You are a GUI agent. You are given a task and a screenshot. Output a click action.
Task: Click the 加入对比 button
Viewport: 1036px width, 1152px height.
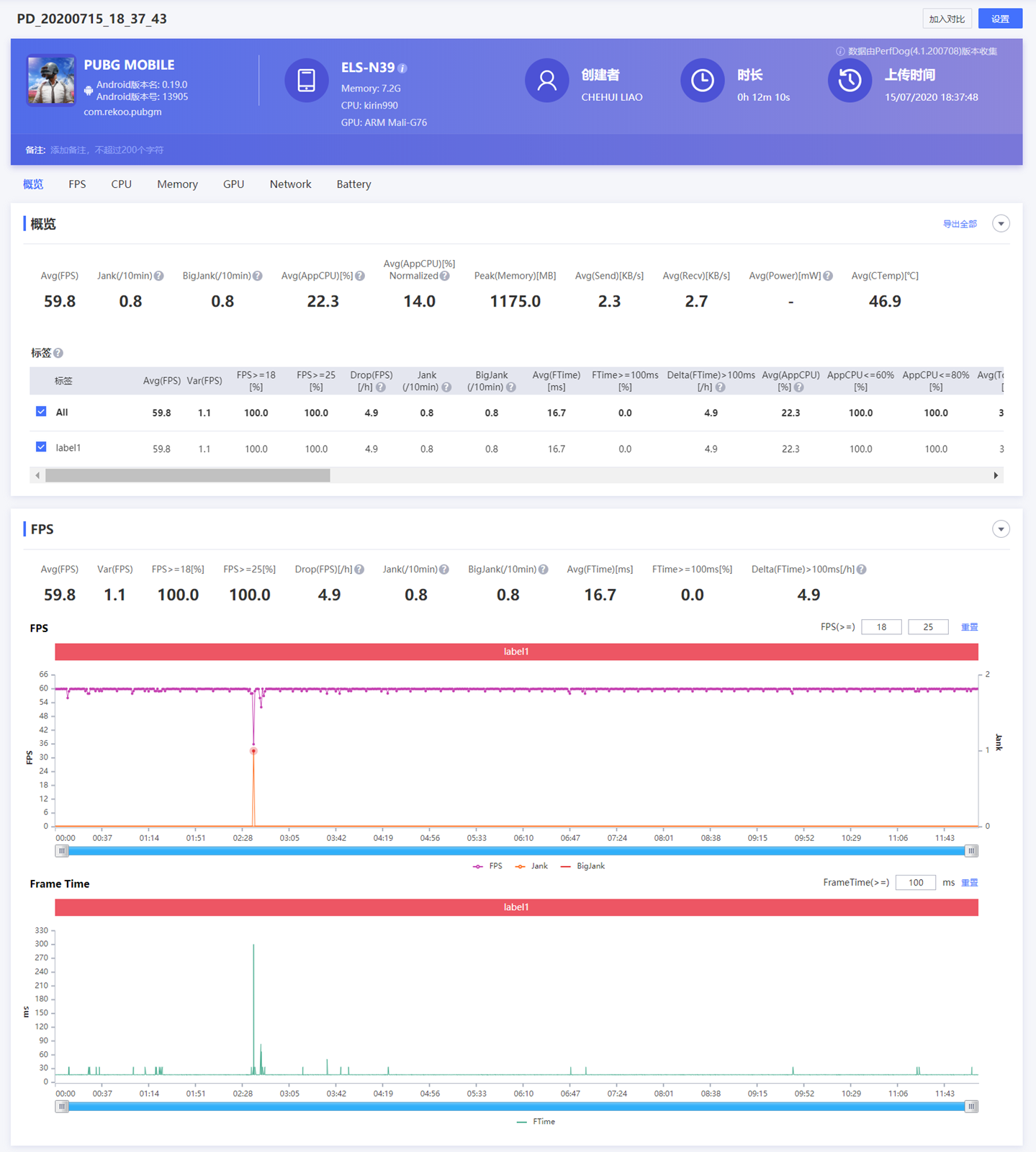[947, 19]
